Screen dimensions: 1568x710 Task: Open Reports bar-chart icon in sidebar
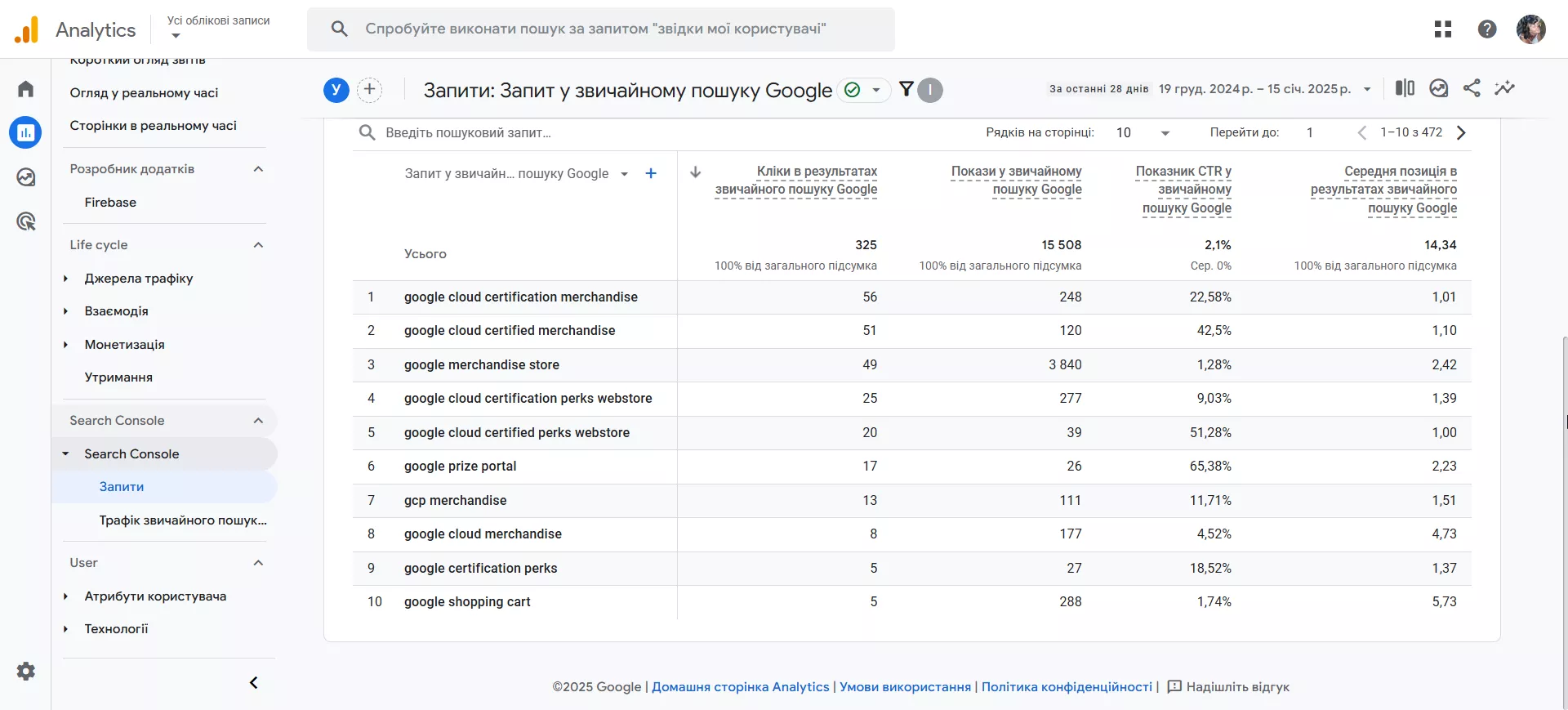click(x=26, y=132)
